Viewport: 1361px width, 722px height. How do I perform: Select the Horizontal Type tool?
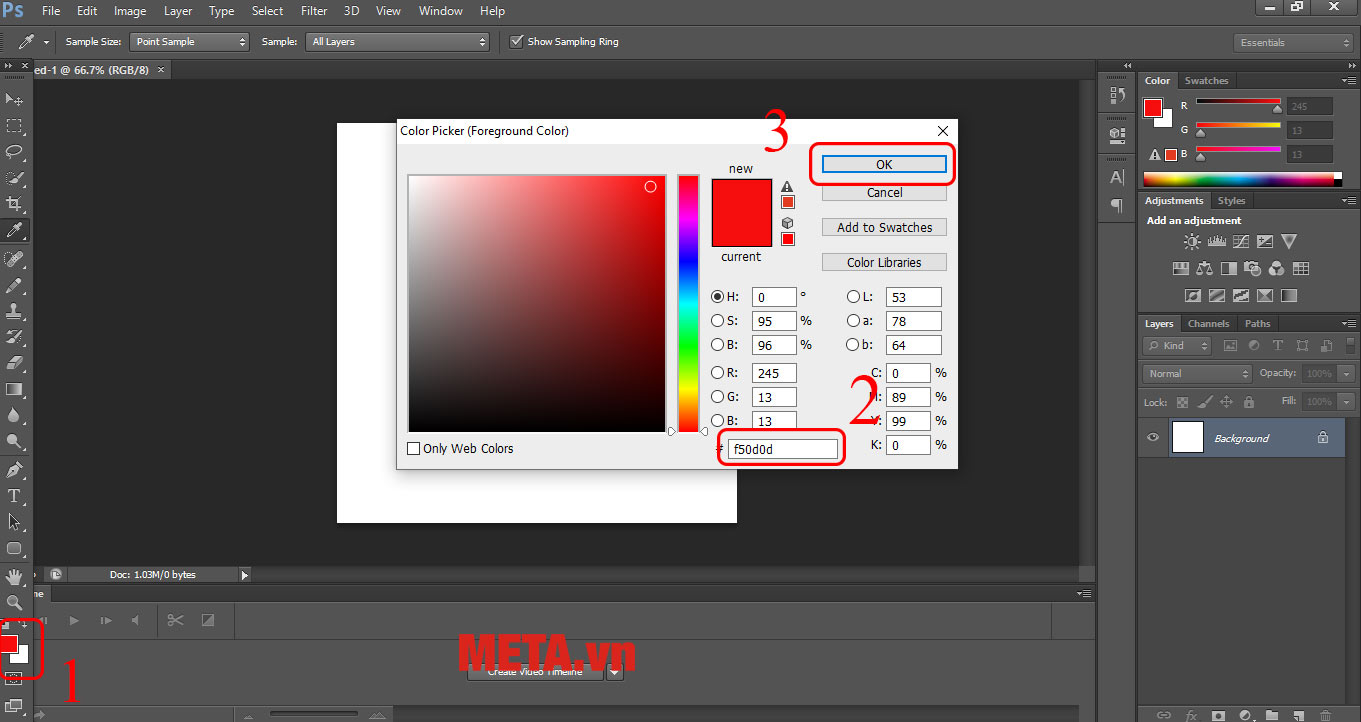tap(15, 496)
